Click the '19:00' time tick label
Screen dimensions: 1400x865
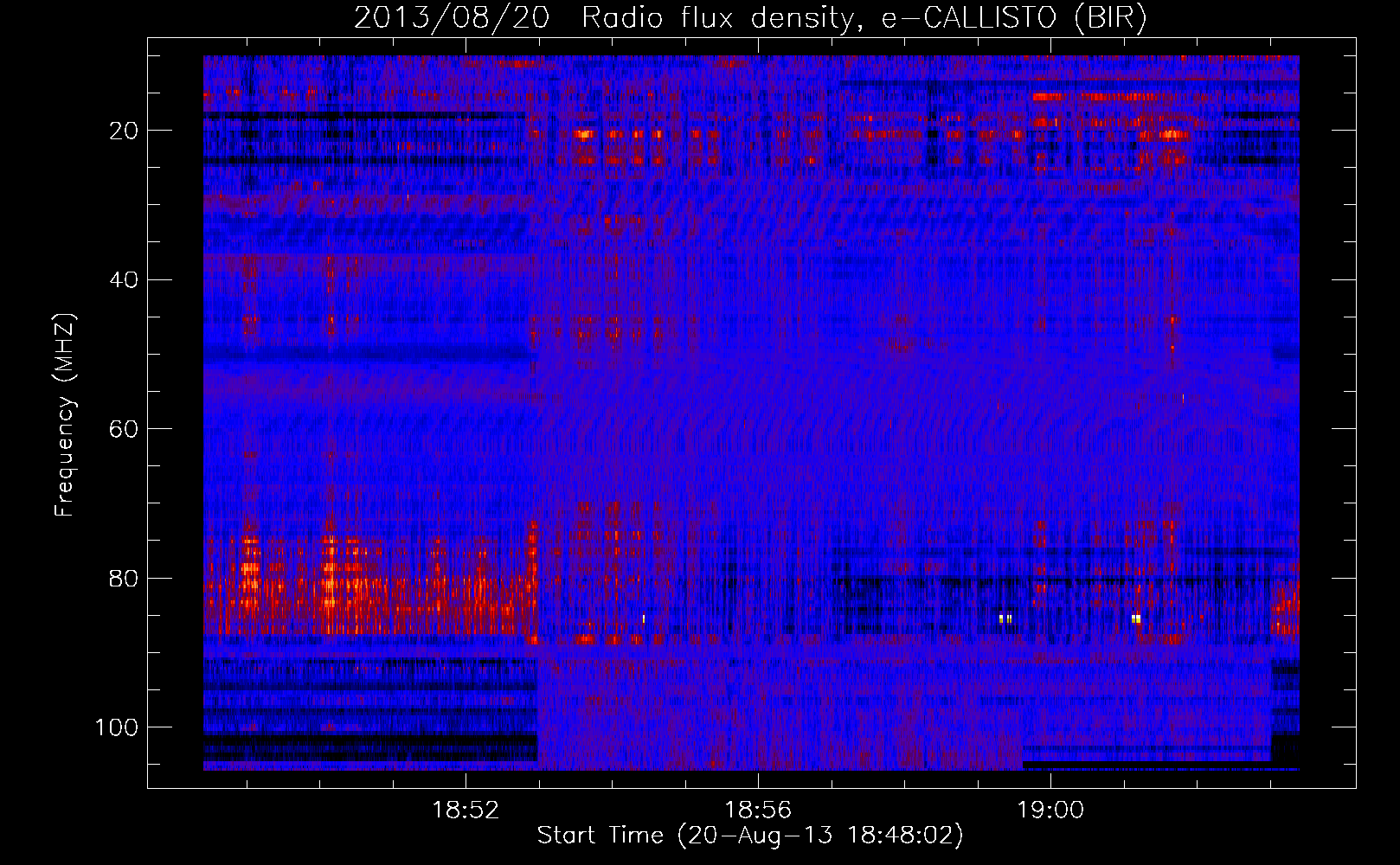pyautogui.click(x=1050, y=811)
